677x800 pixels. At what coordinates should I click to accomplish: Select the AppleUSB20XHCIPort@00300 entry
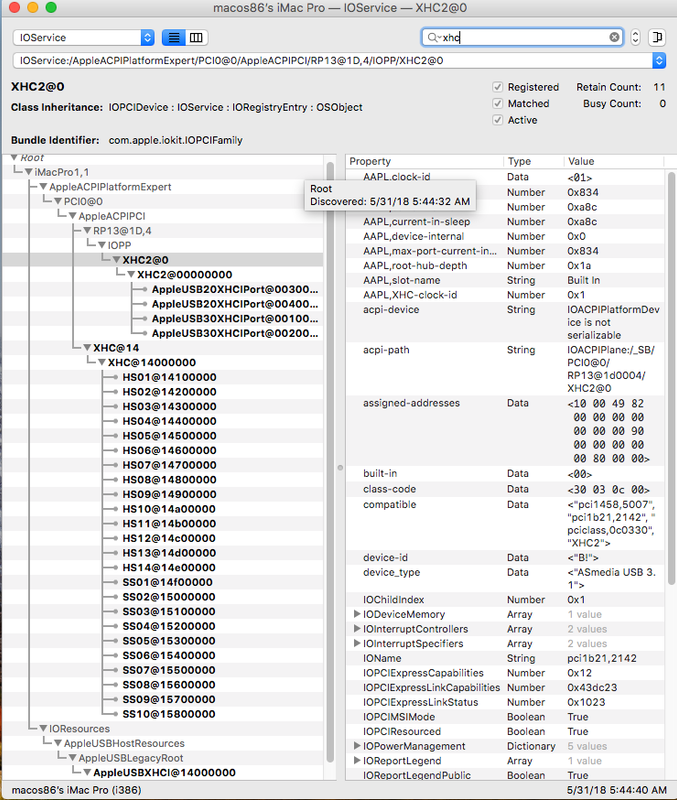[235, 289]
